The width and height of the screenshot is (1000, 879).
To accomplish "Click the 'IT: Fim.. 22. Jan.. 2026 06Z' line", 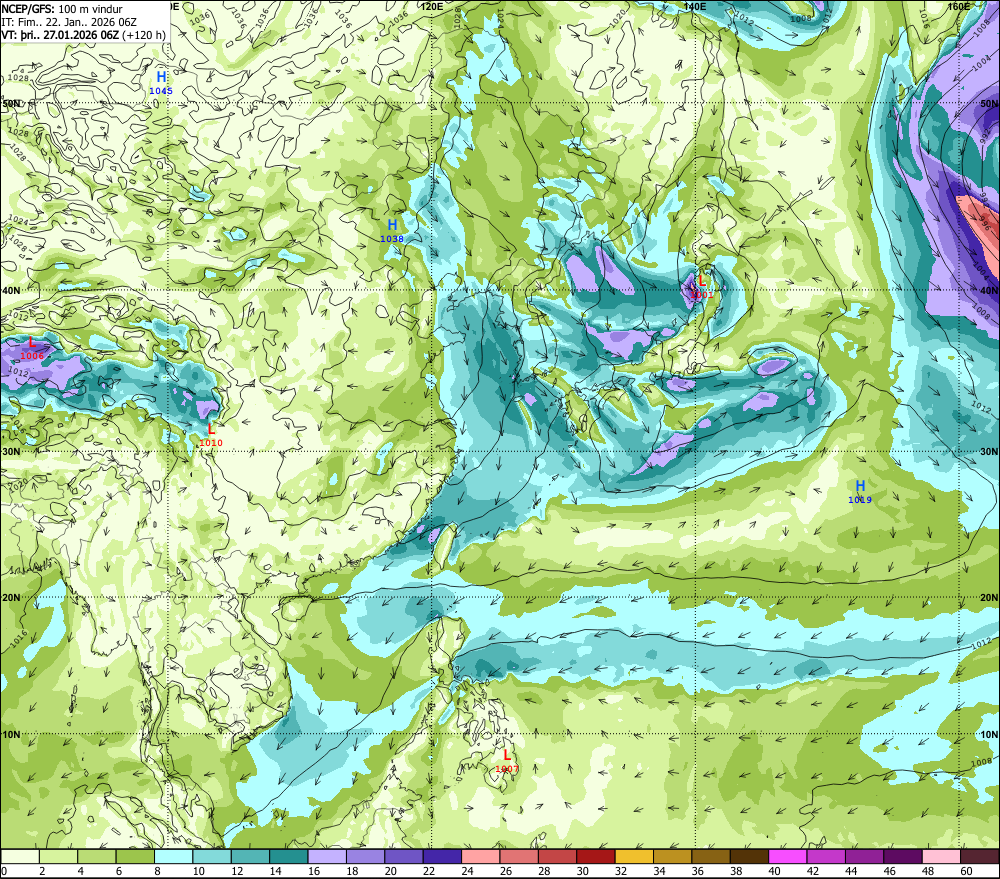I will click(x=69, y=22).
